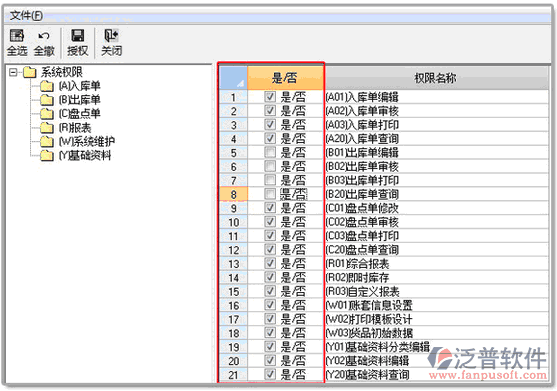Image resolution: width=557 pixels, height=391 pixels.
Task: Select the (A)入库单 folder icon
Action: click(x=47, y=86)
